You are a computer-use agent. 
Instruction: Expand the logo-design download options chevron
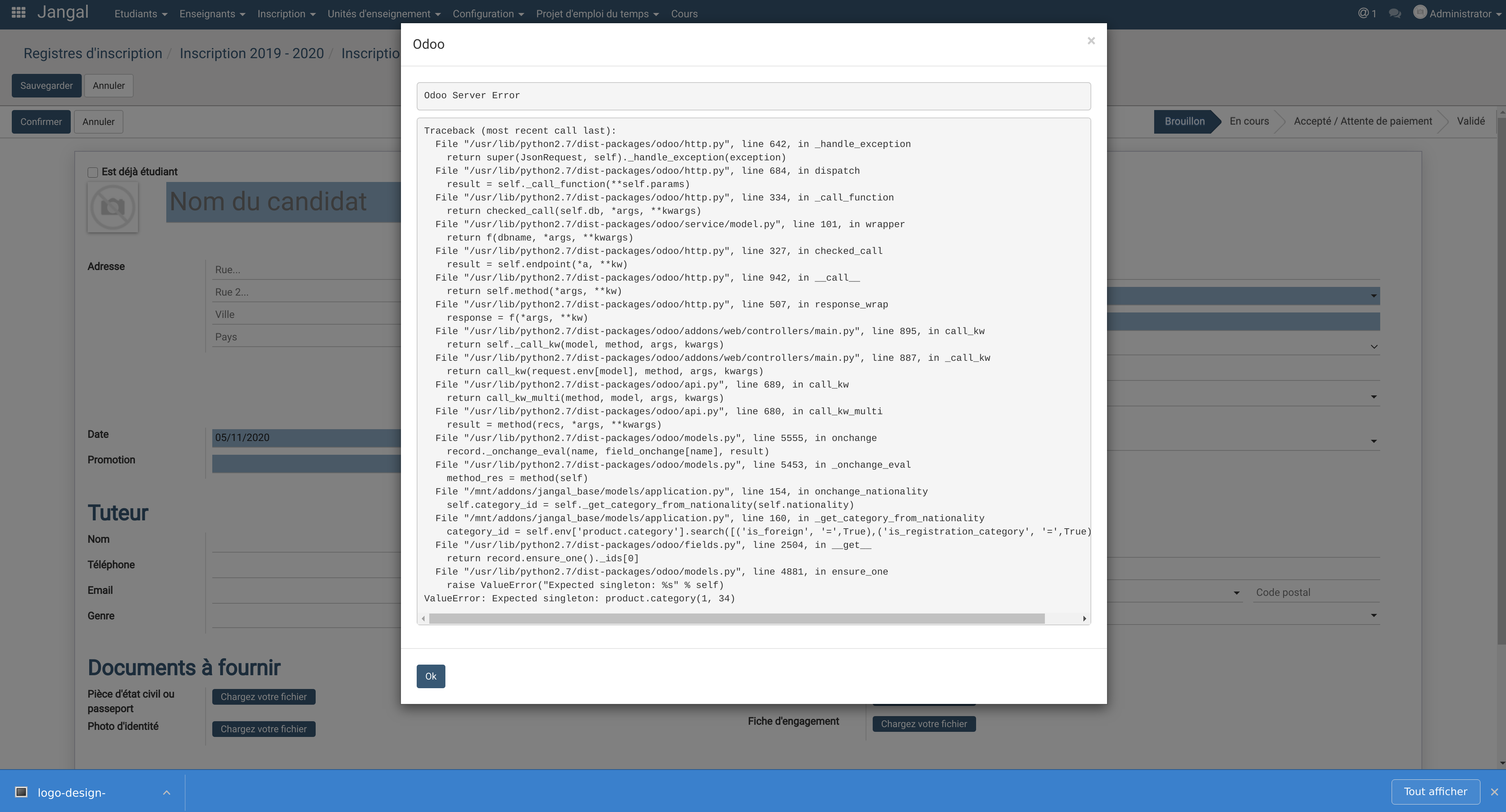167,793
